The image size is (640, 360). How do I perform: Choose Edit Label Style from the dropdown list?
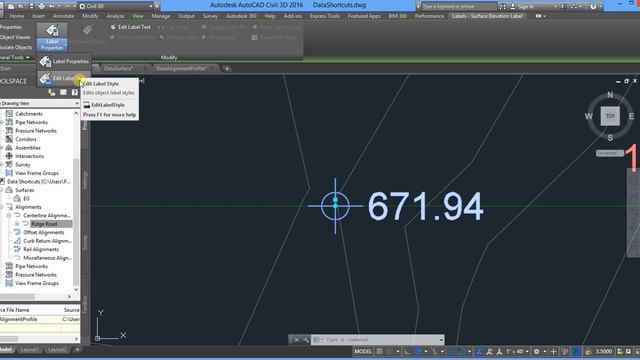click(64, 78)
